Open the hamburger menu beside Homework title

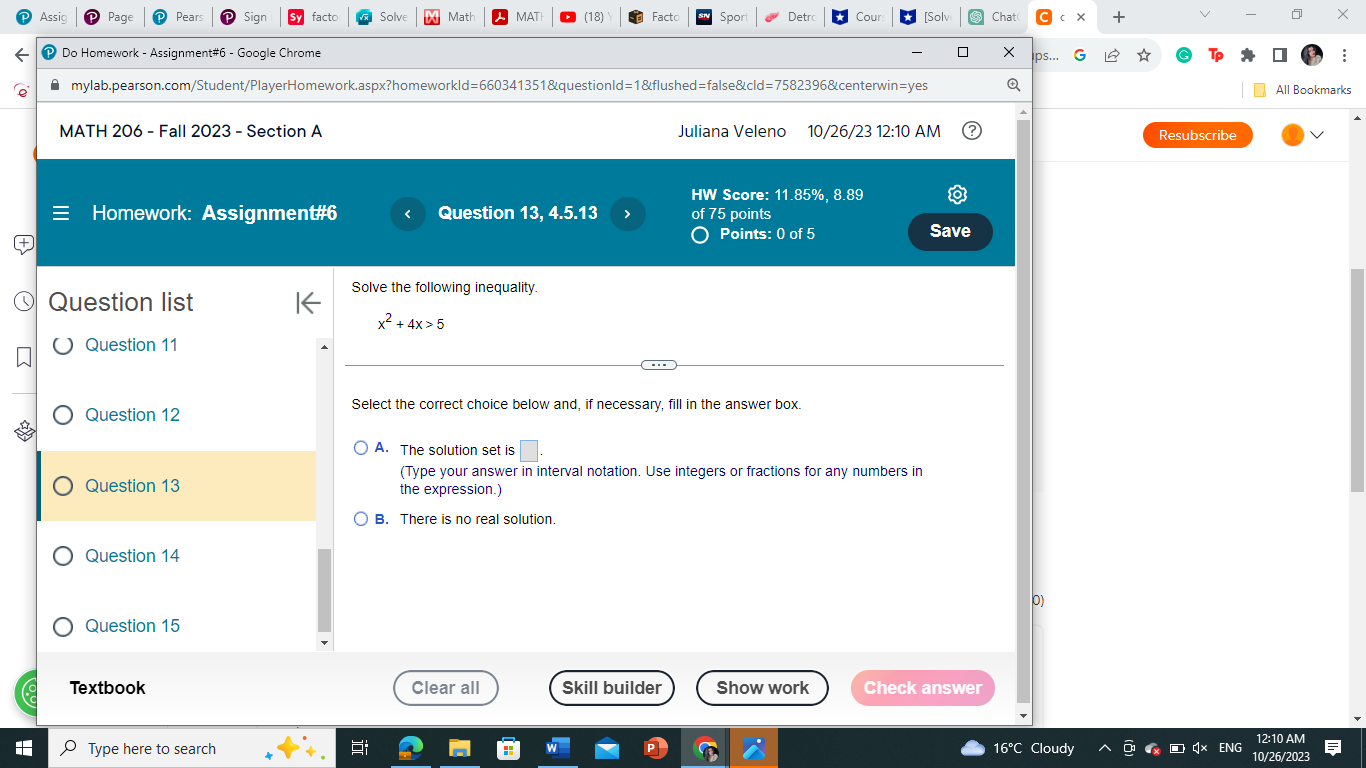pos(61,213)
